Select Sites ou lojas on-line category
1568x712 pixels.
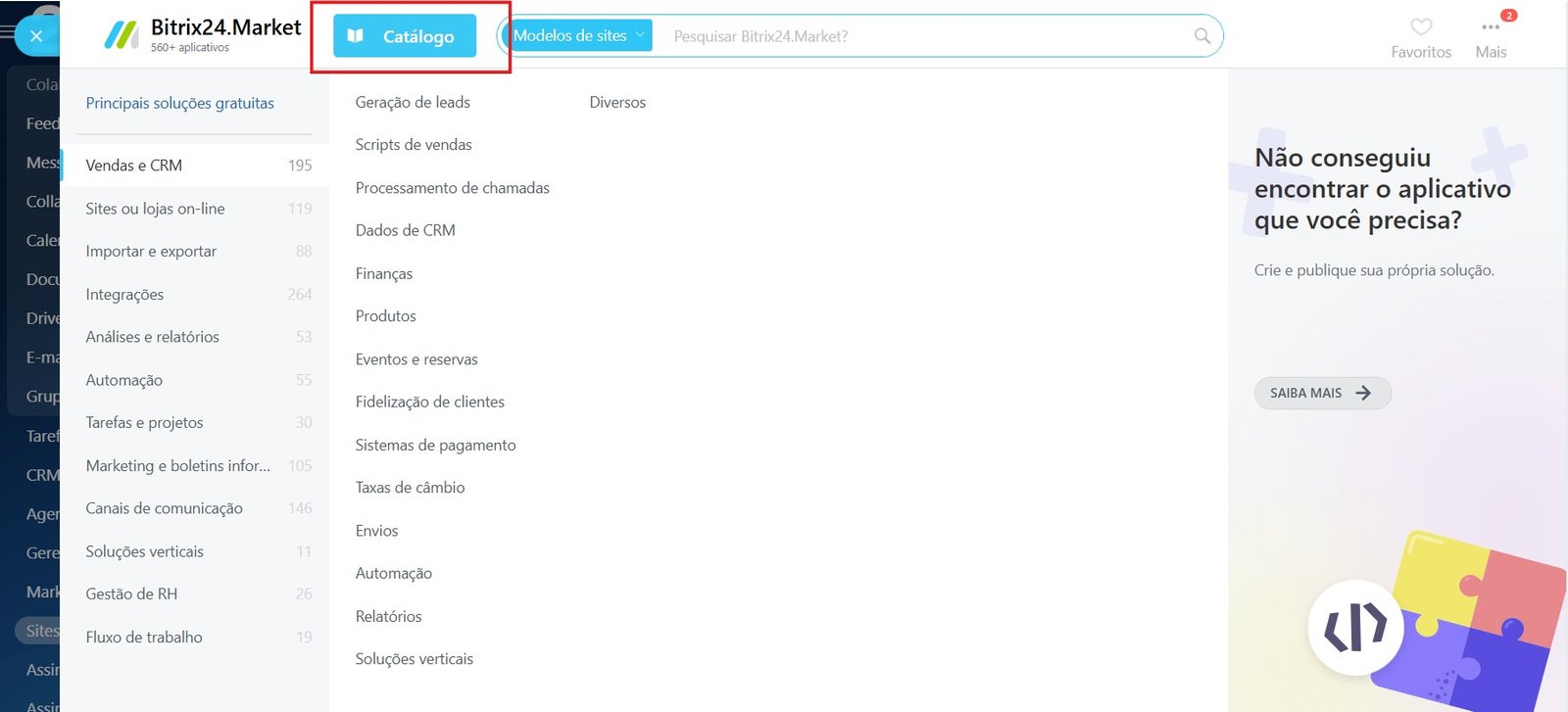pos(195,209)
